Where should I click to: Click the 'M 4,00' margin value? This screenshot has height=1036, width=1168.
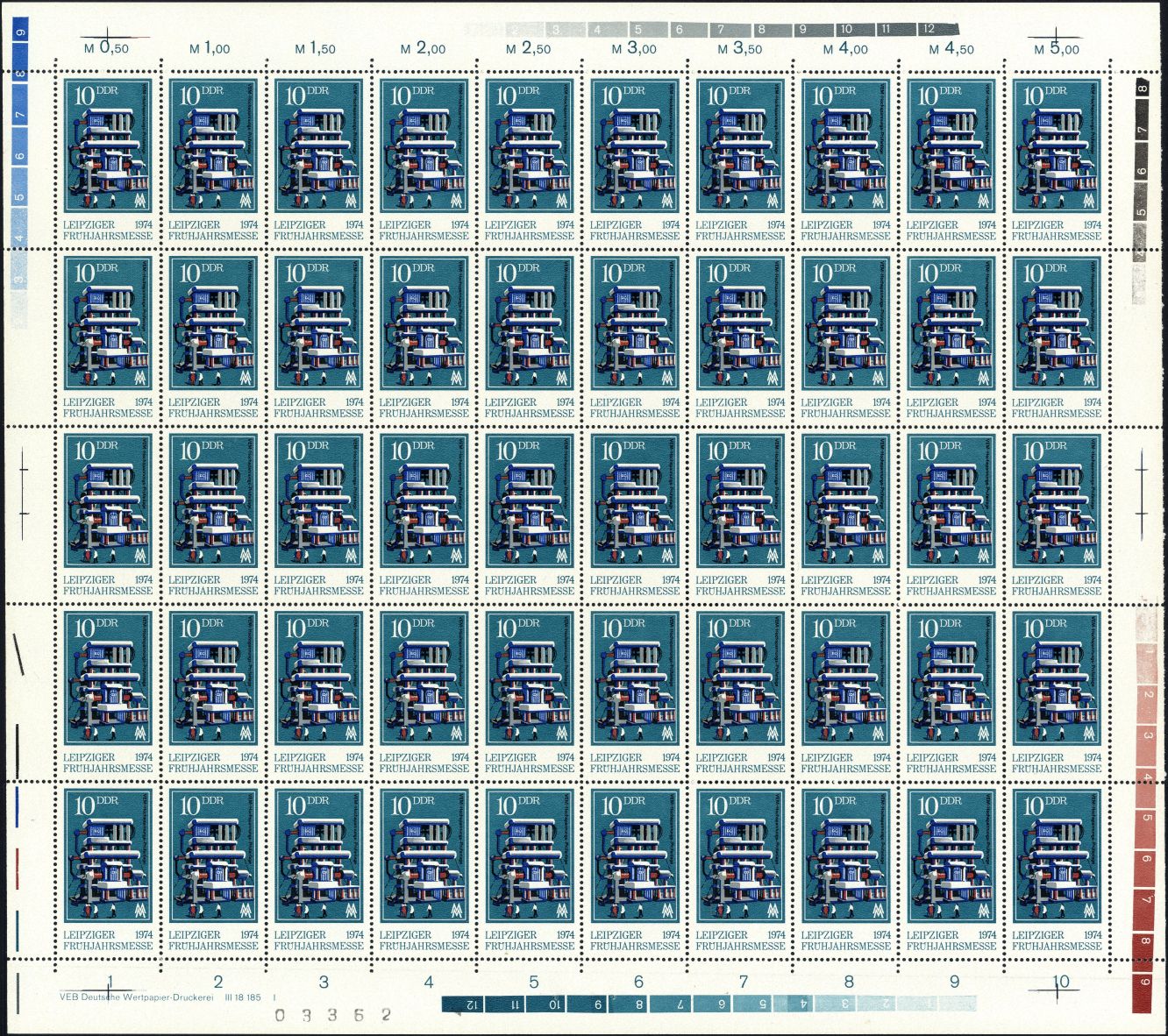click(845, 49)
